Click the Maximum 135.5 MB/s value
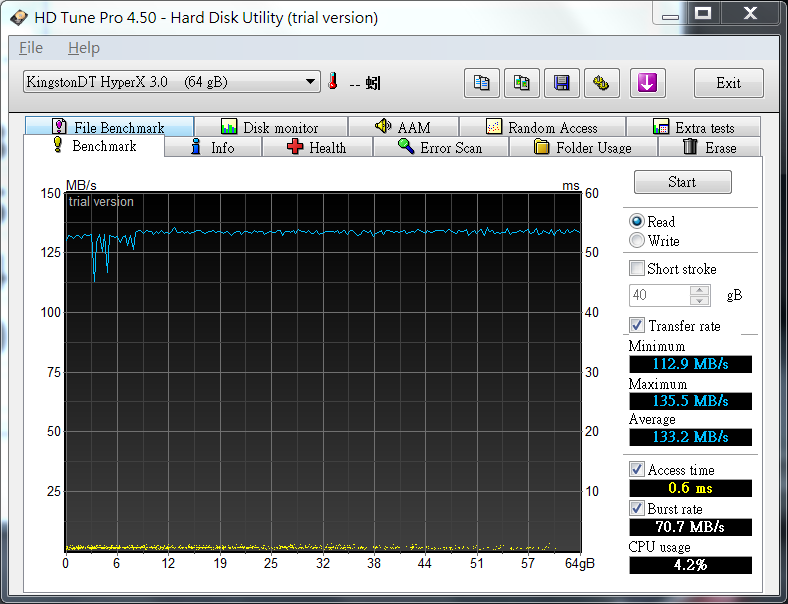The width and height of the screenshot is (788, 604). 691,401
